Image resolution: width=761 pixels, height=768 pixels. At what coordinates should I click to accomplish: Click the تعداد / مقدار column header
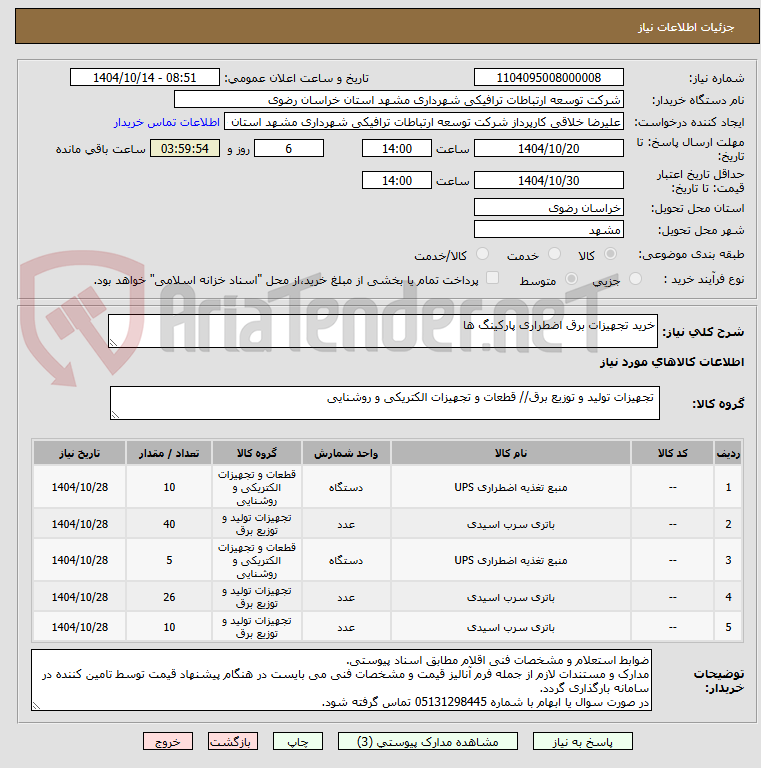pyautogui.click(x=169, y=453)
